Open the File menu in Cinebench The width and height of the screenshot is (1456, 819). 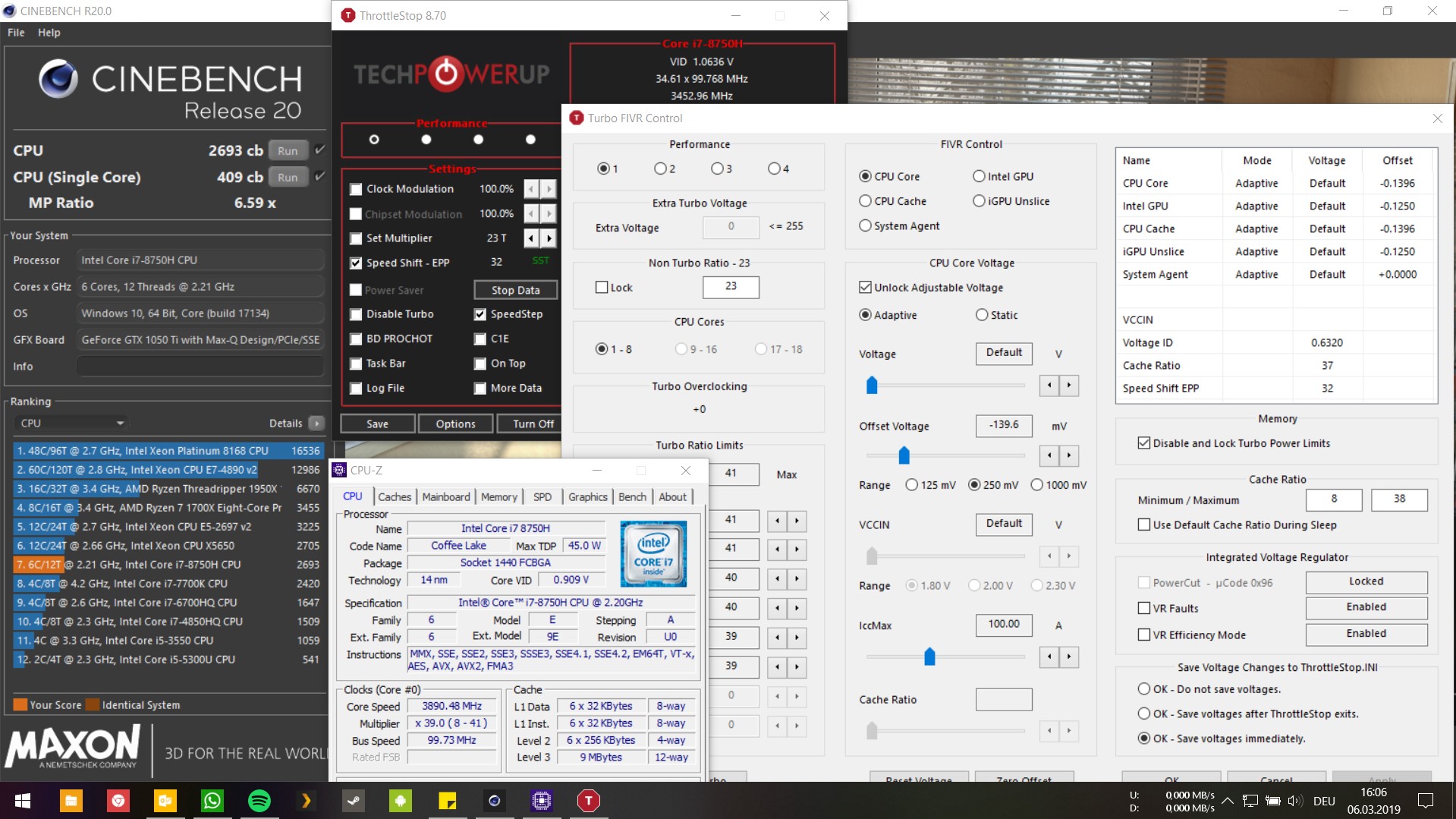[15, 32]
